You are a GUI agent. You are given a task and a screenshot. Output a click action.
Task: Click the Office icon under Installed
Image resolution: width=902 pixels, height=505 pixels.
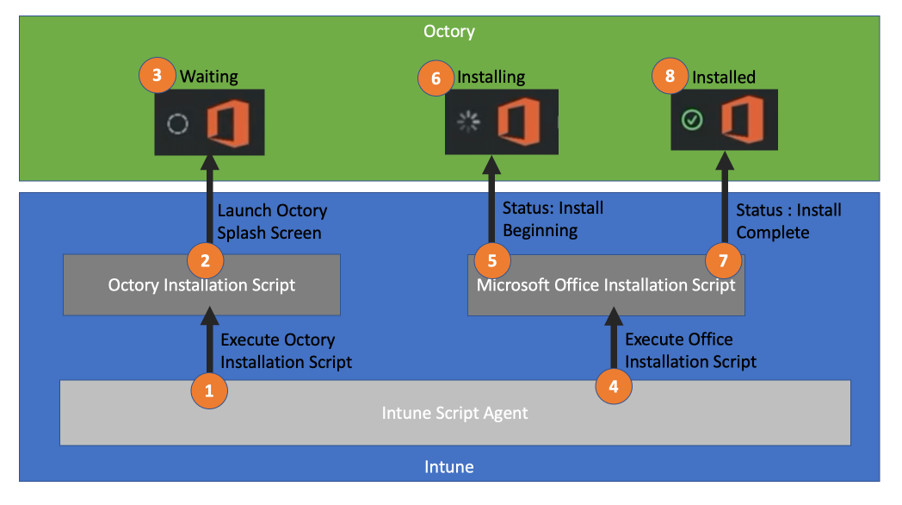coord(743,120)
